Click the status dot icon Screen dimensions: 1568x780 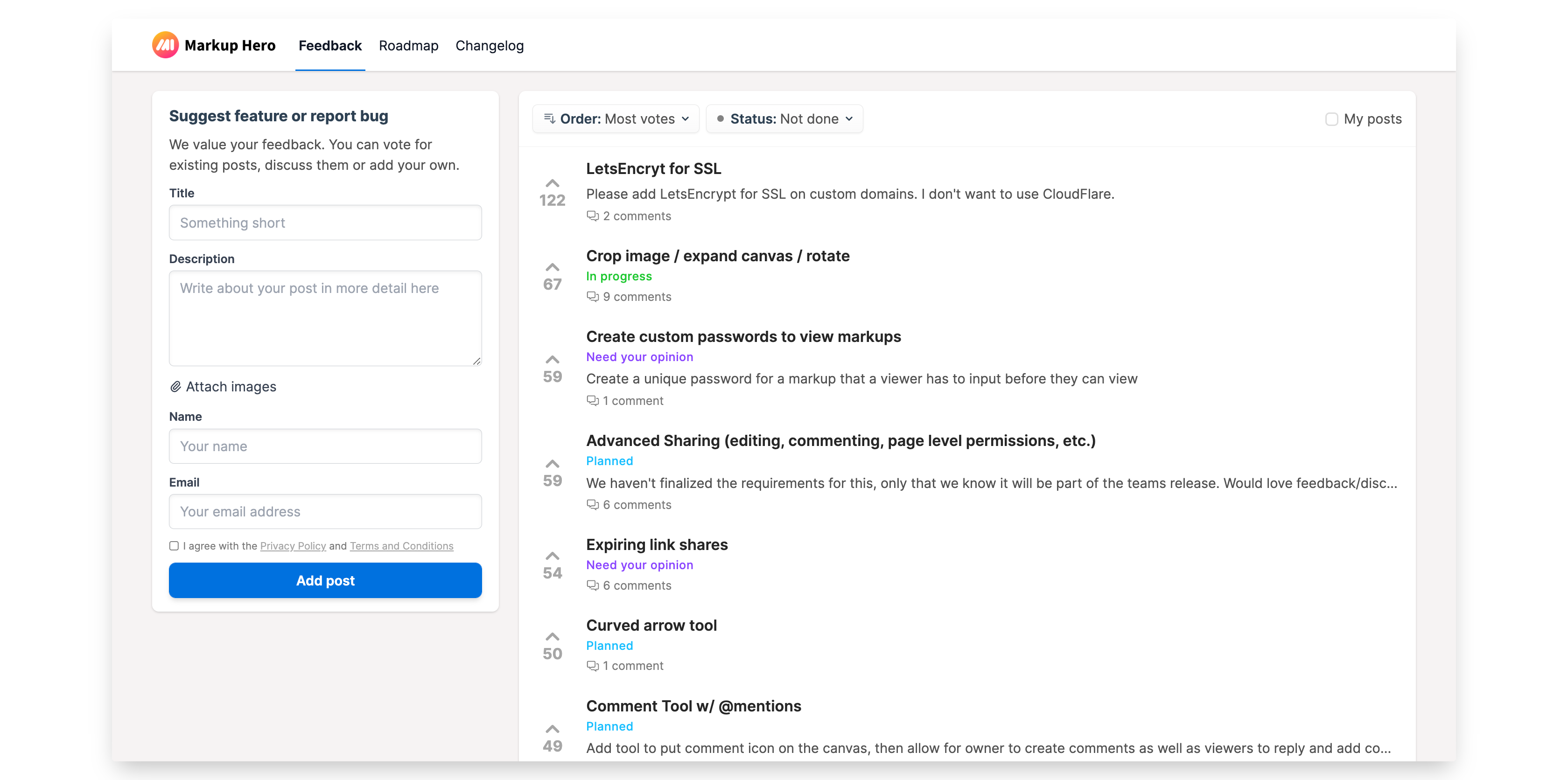(x=720, y=118)
